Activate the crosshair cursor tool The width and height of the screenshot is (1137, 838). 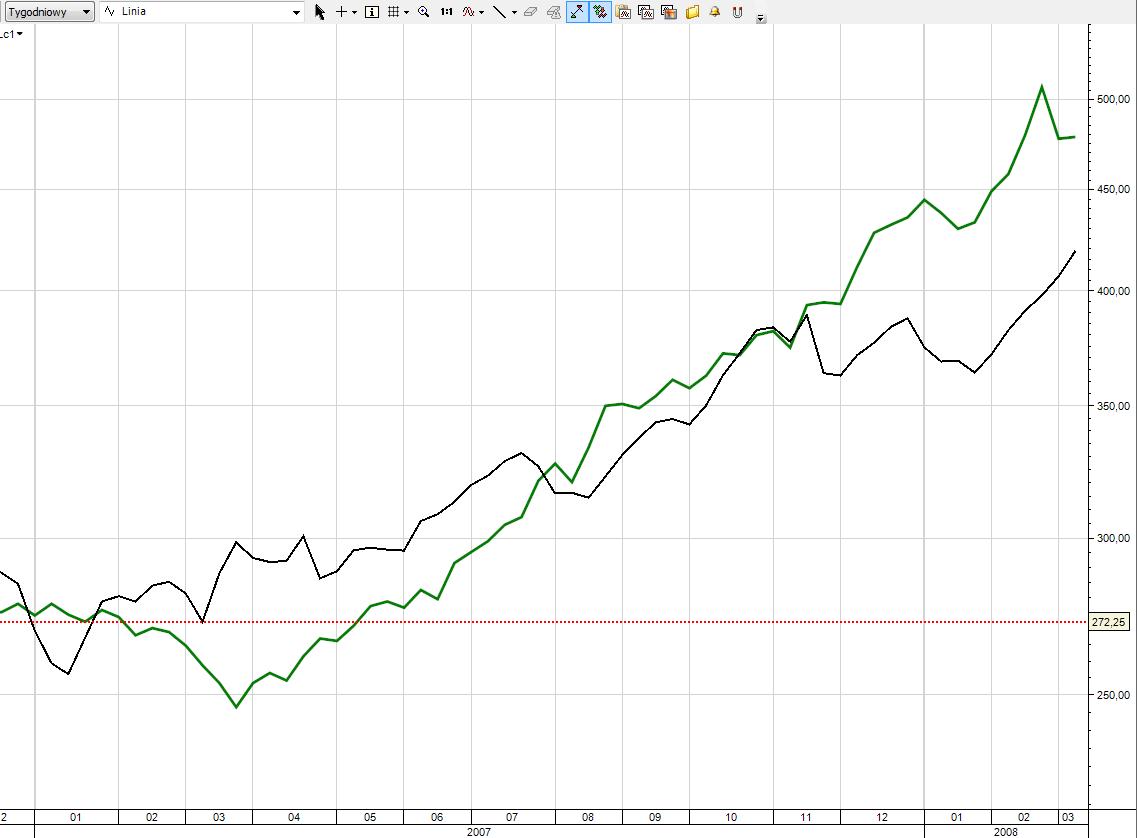[x=341, y=12]
